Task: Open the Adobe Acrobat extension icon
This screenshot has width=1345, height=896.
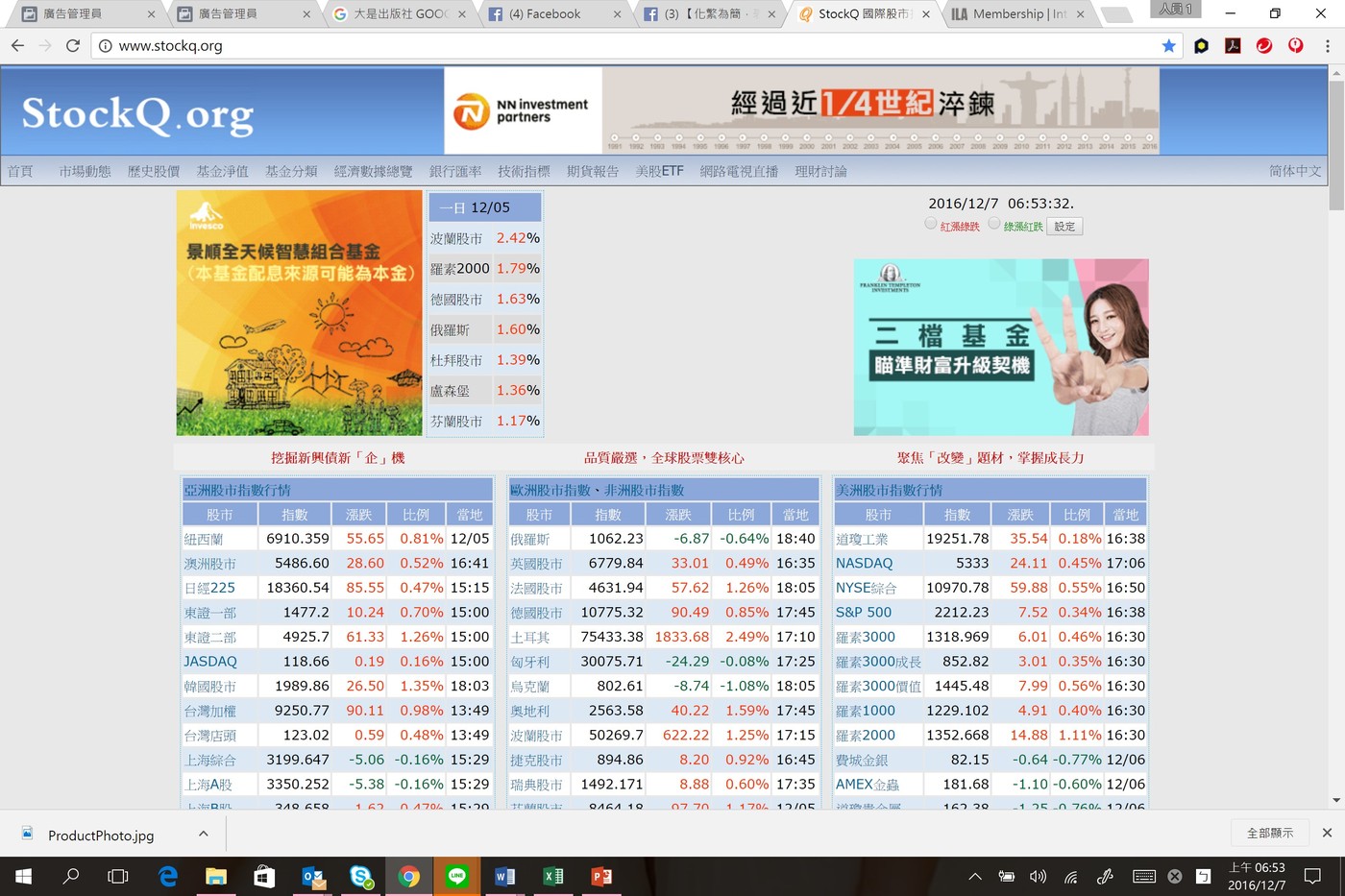Action: [1233, 45]
